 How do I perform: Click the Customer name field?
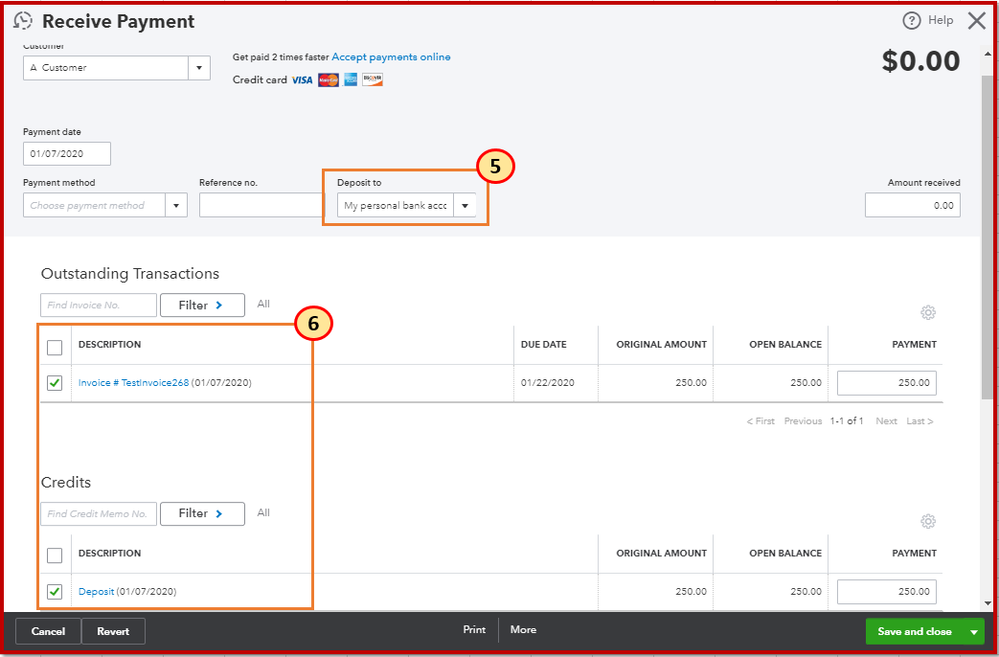(x=106, y=68)
